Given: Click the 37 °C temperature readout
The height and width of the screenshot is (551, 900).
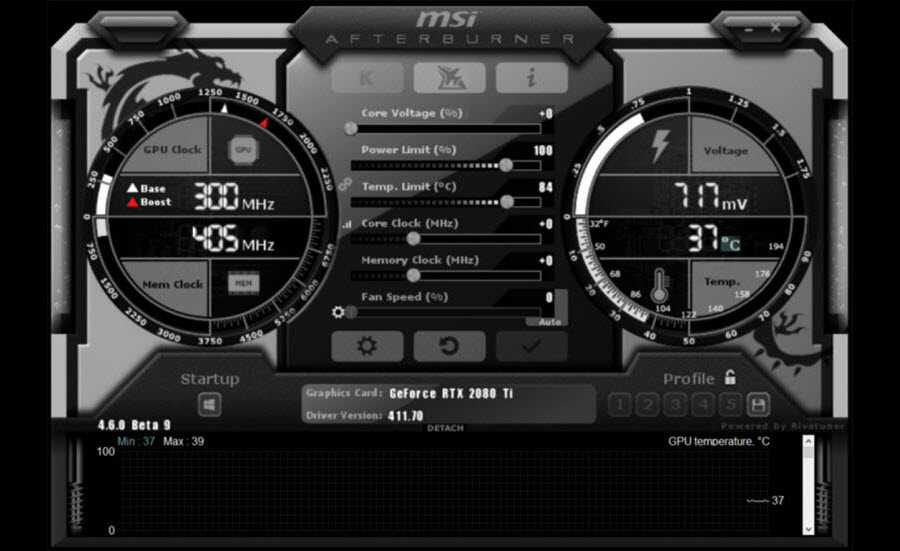Looking at the screenshot, I should pos(715,238).
